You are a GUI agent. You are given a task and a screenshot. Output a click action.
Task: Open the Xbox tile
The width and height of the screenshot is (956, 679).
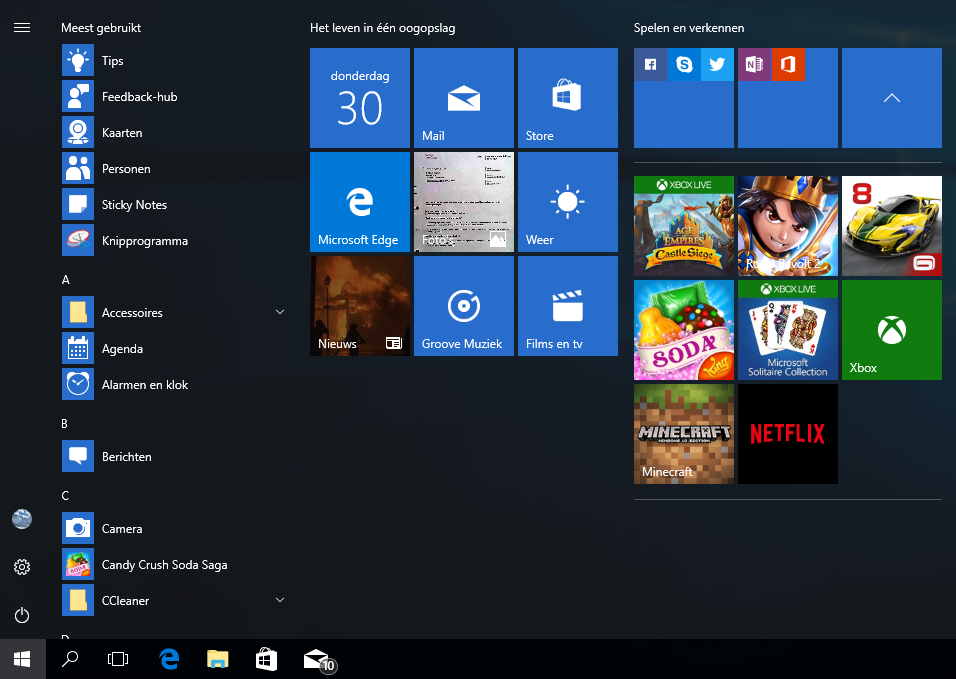[x=891, y=330]
